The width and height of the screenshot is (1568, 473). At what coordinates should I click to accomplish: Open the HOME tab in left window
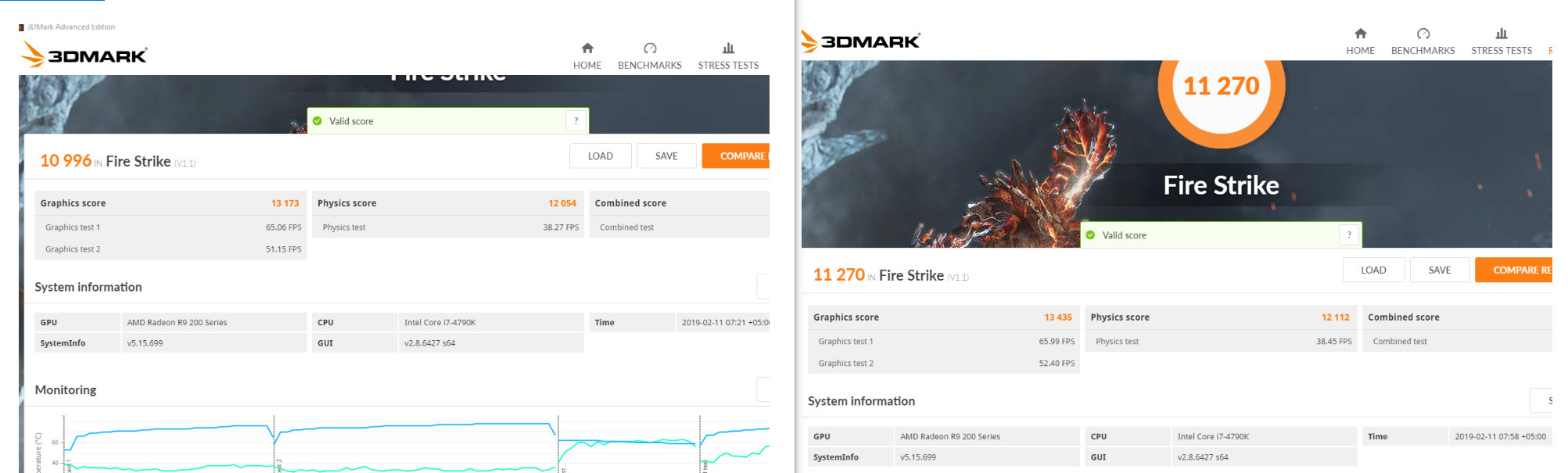click(x=587, y=66)
